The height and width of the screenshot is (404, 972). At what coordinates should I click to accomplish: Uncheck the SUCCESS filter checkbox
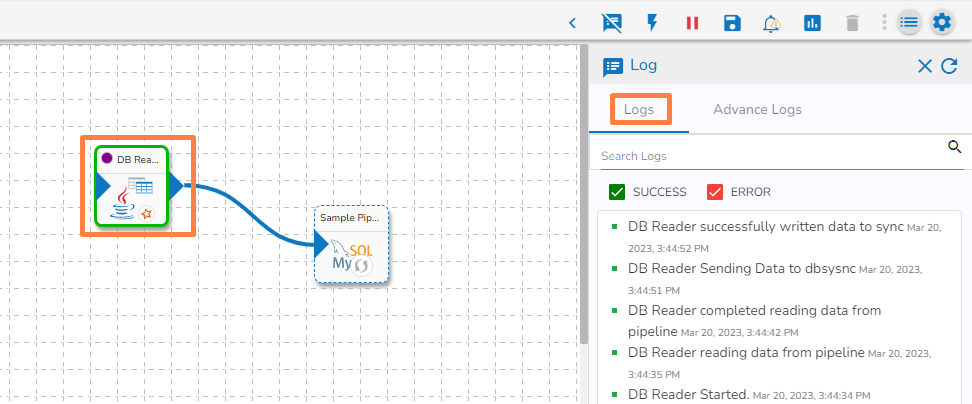[x=617, y=192]
